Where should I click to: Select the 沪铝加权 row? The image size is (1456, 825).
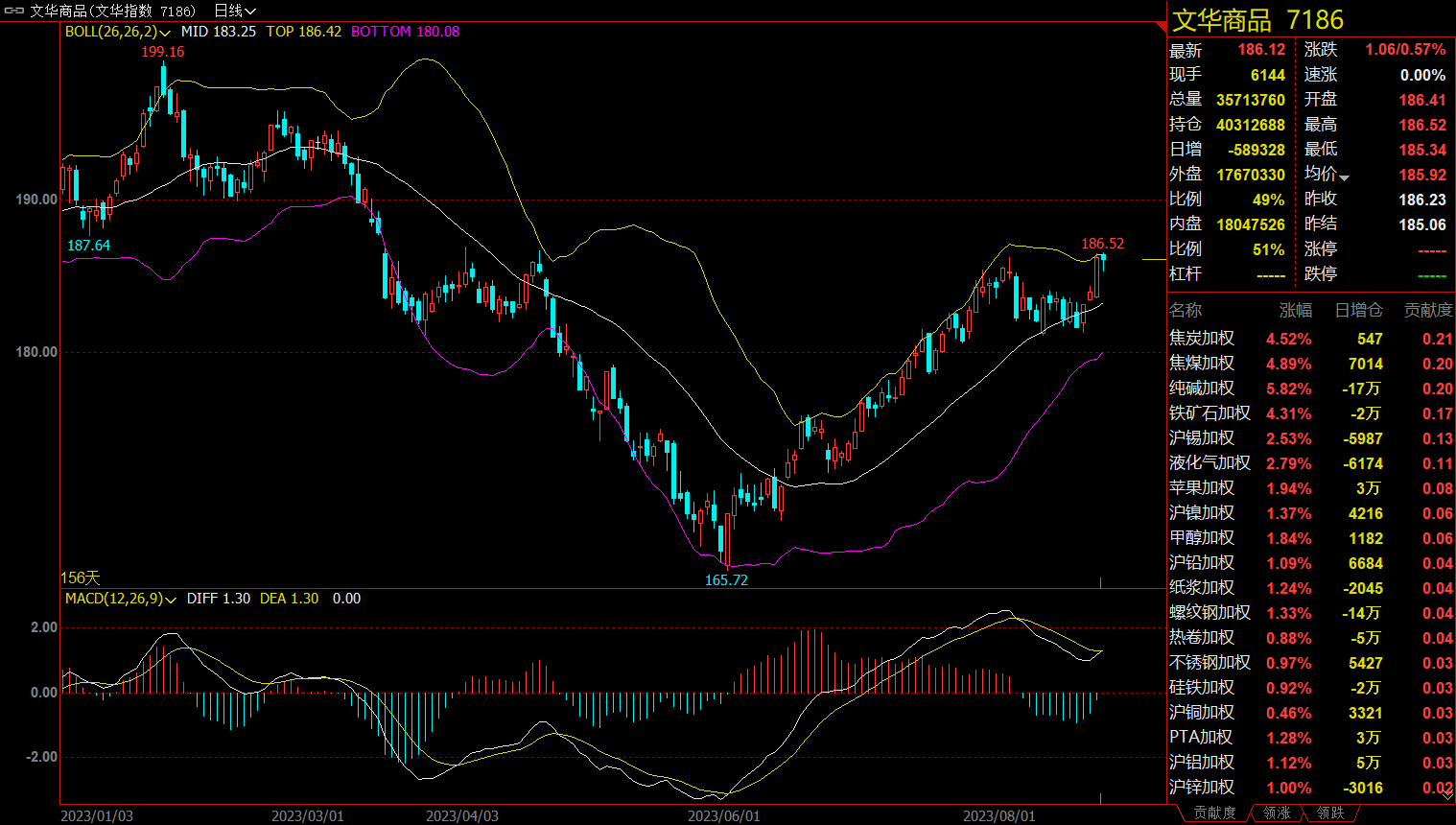click(x=1311, y=763)
